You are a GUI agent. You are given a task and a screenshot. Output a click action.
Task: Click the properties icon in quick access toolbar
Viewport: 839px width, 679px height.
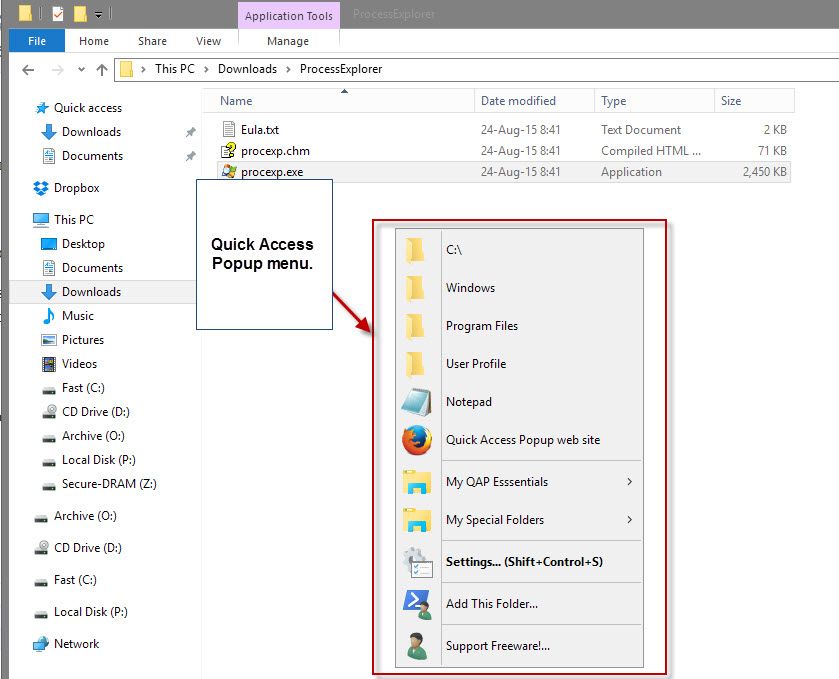click(x=58, y=13)
